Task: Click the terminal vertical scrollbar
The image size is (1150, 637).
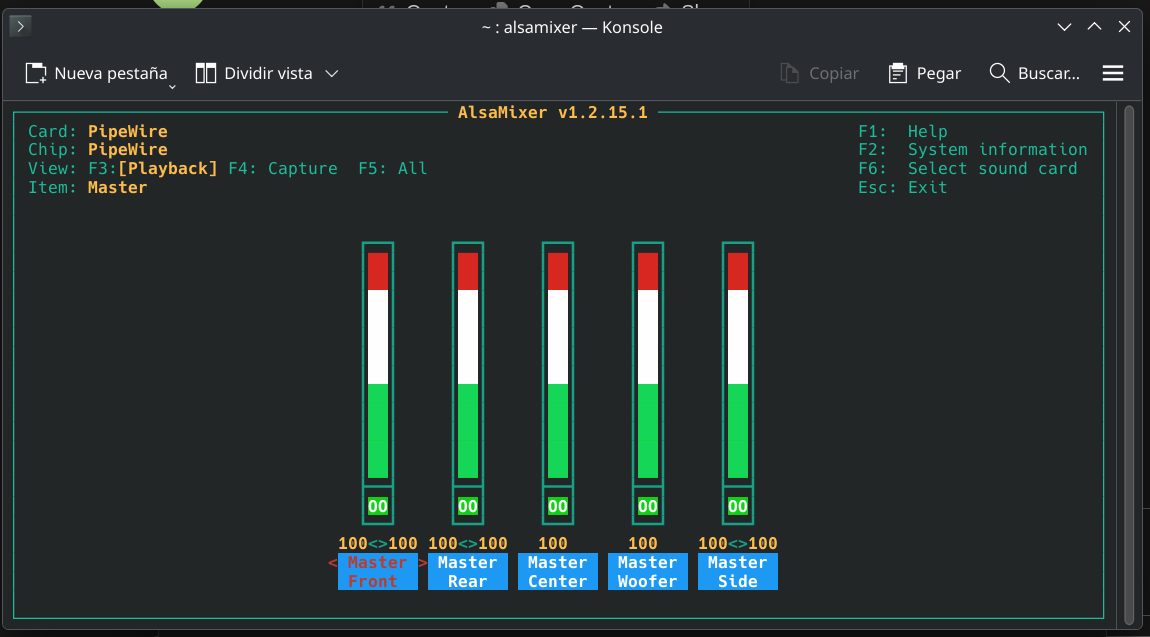Action: pyautogui.click(x=1130, y=360)
